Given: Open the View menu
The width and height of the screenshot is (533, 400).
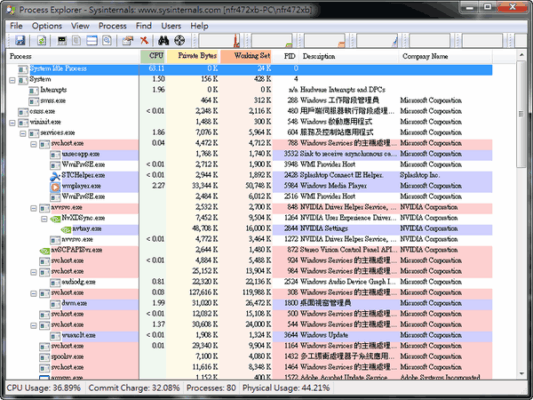Looking at the screenshot, I should tap(80, 26).
